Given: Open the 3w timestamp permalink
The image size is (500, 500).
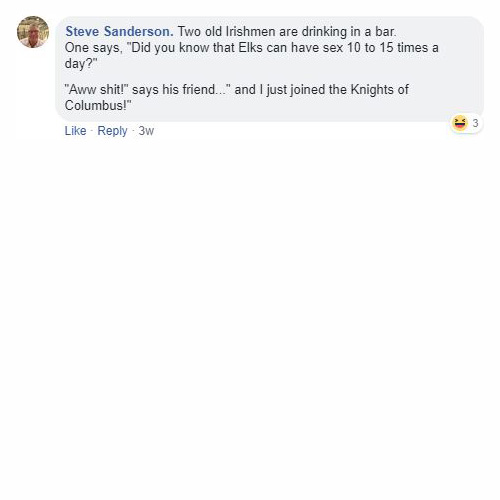Looking at the screenshot, I should [146, 131].
